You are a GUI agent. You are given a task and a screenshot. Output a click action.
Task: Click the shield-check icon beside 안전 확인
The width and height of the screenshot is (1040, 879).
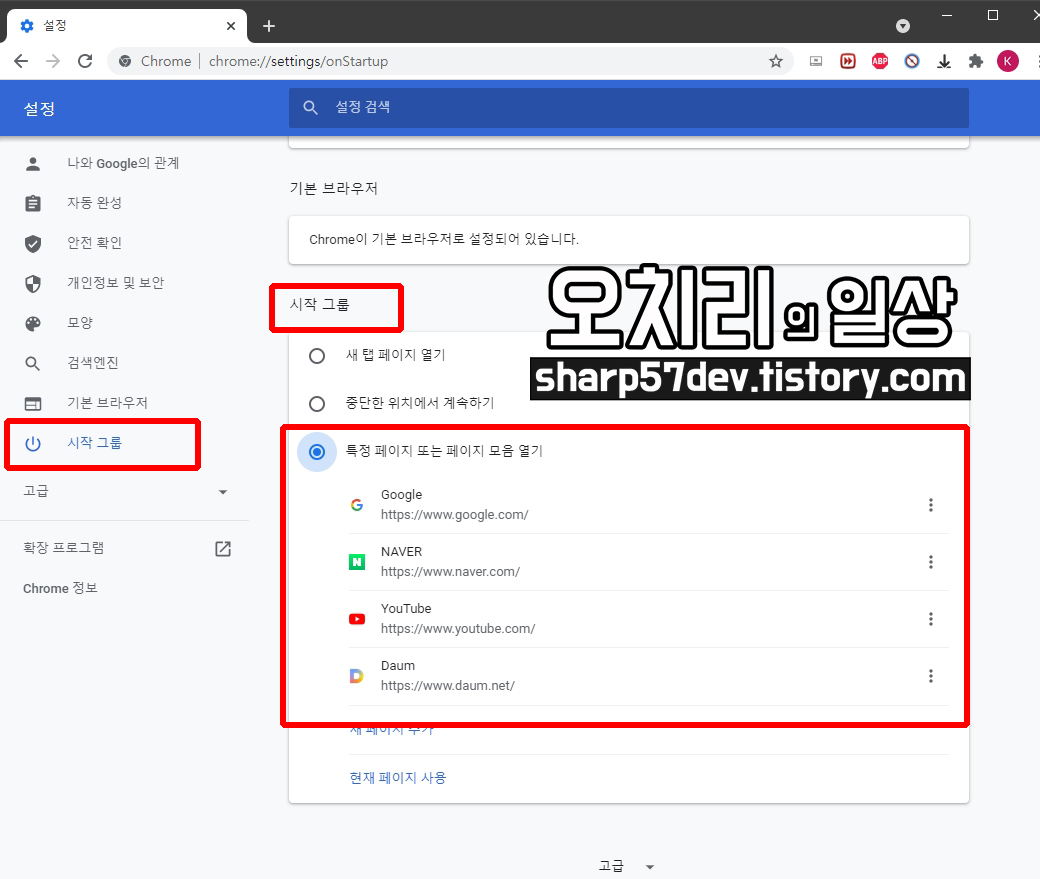pyautogui.click(x=32, y=243)
